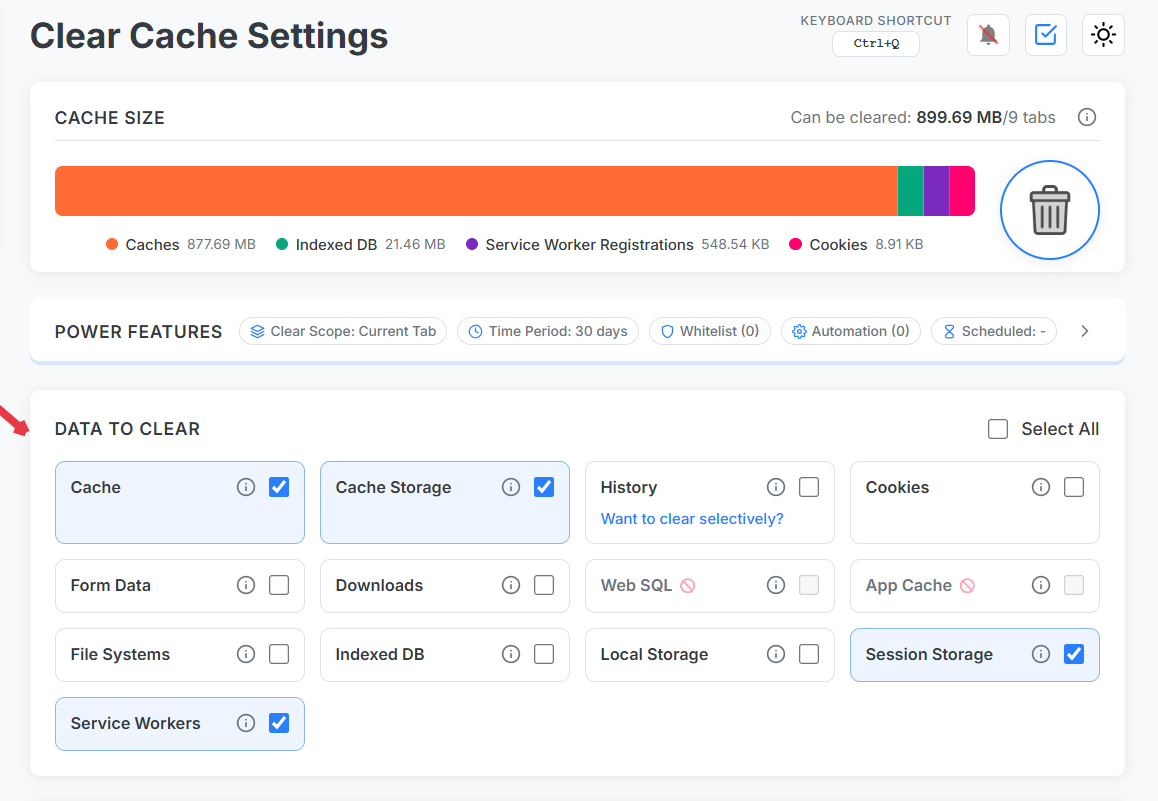The height and width of the screenshot is (801, 1158).
Task: Click the large trash can clear button
Action: (1049, 210)
